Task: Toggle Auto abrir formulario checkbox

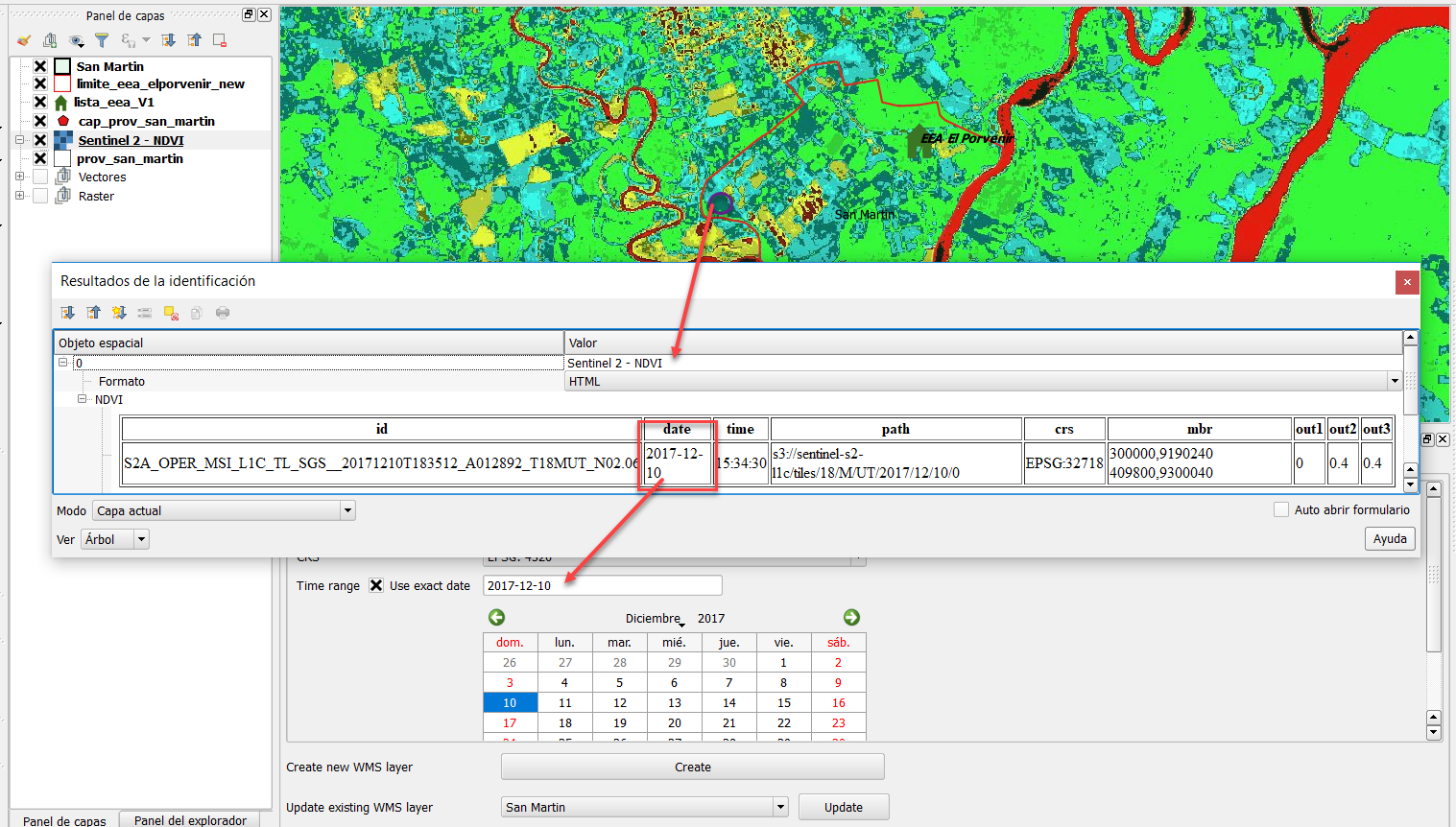Action: (x=1282, y=509)
